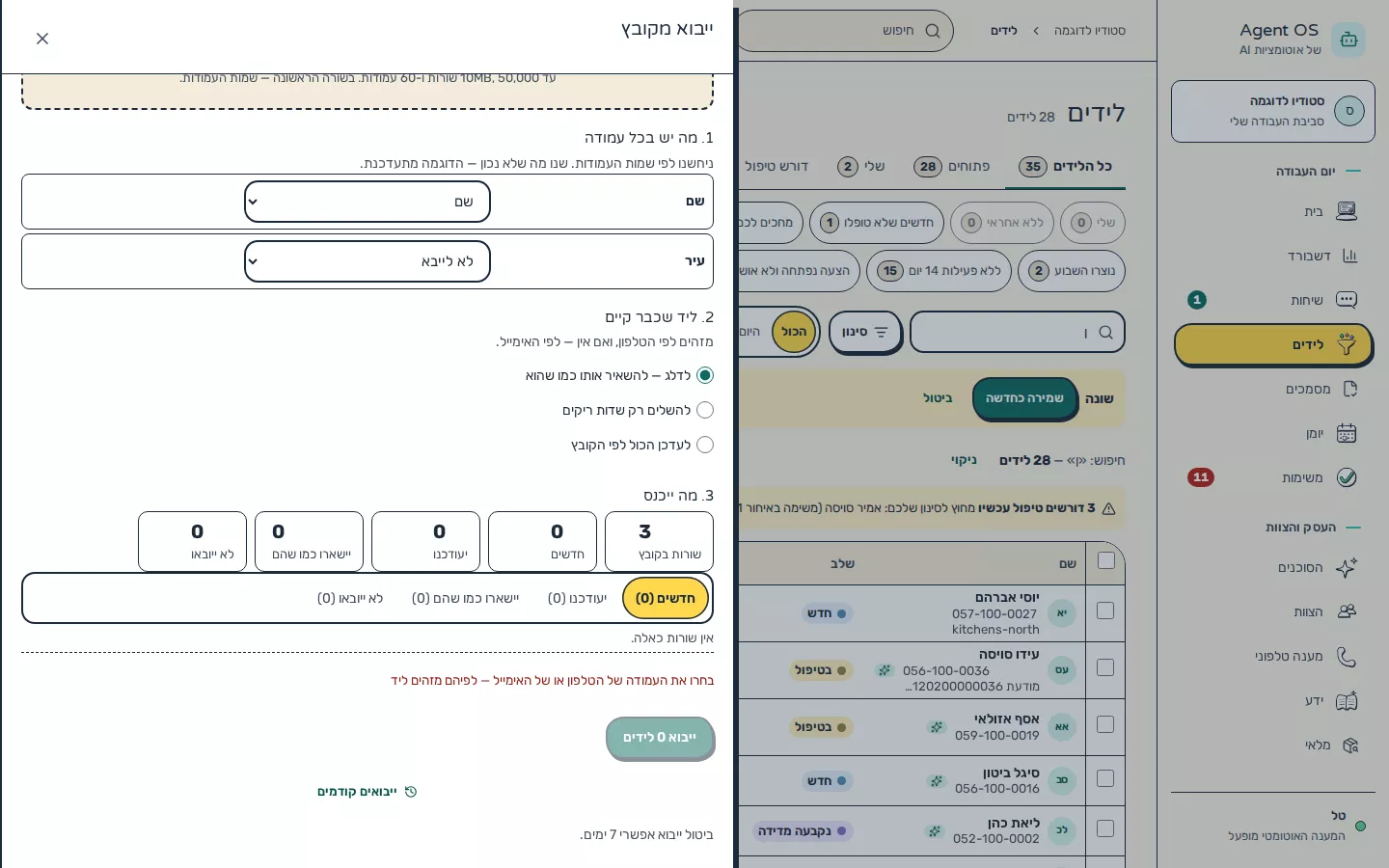Select radio לדלג — להשאיר אותו כמו שהוא

pyautogui.click(x=705, y=375)
